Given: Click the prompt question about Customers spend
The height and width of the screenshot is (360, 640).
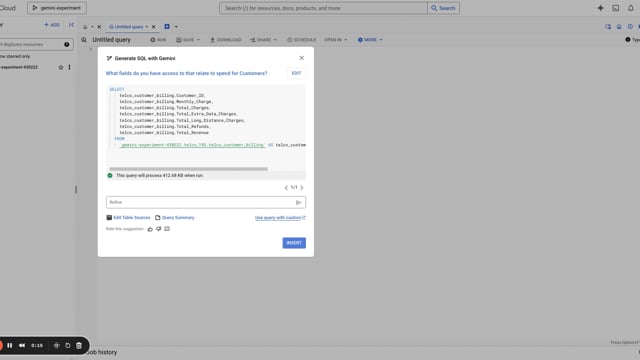Looking at the screenshot, I should [187, 73].
